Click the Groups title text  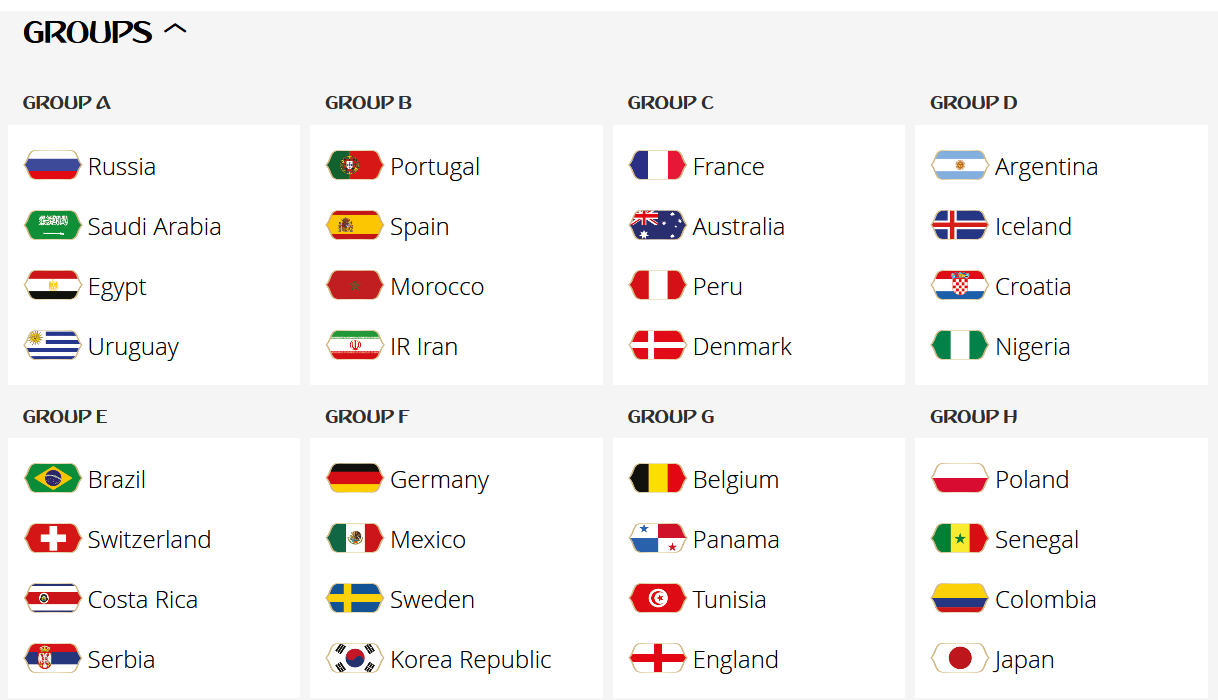[x=88, y=32]
